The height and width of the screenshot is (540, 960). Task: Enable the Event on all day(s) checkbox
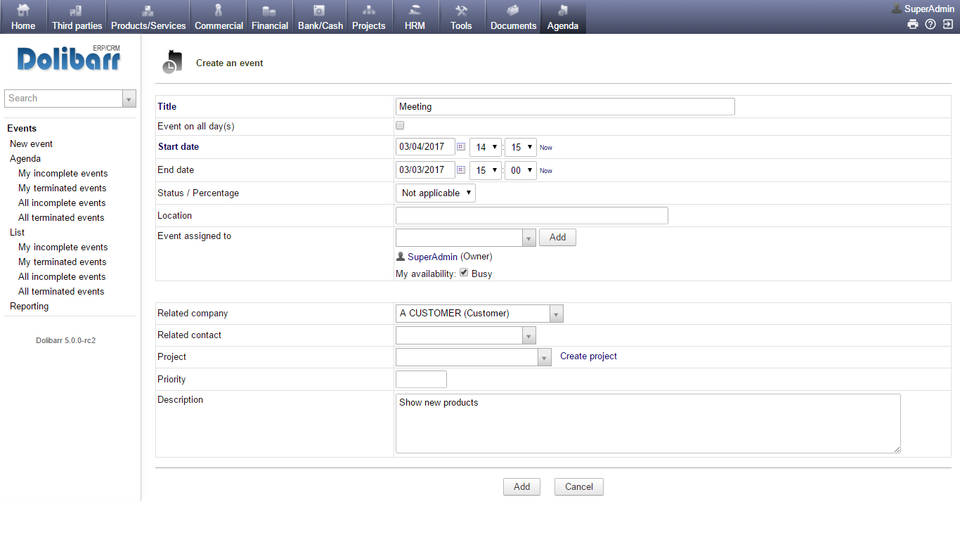click(x=400, y=126)
